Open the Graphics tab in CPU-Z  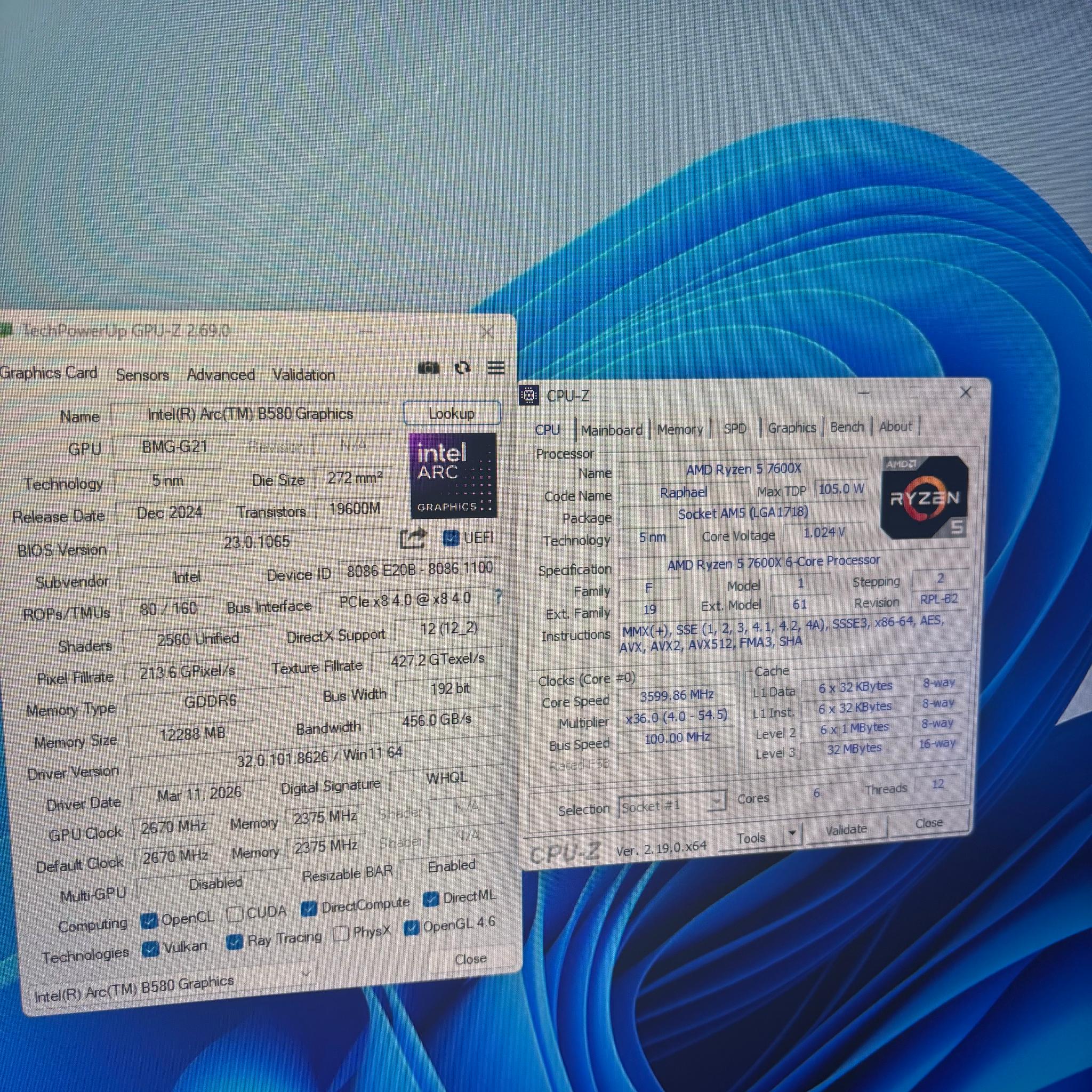pos(791,427)
